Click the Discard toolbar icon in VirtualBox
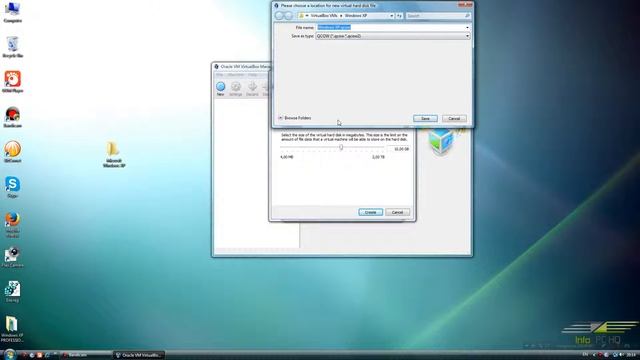 click(x=252, y=89)
